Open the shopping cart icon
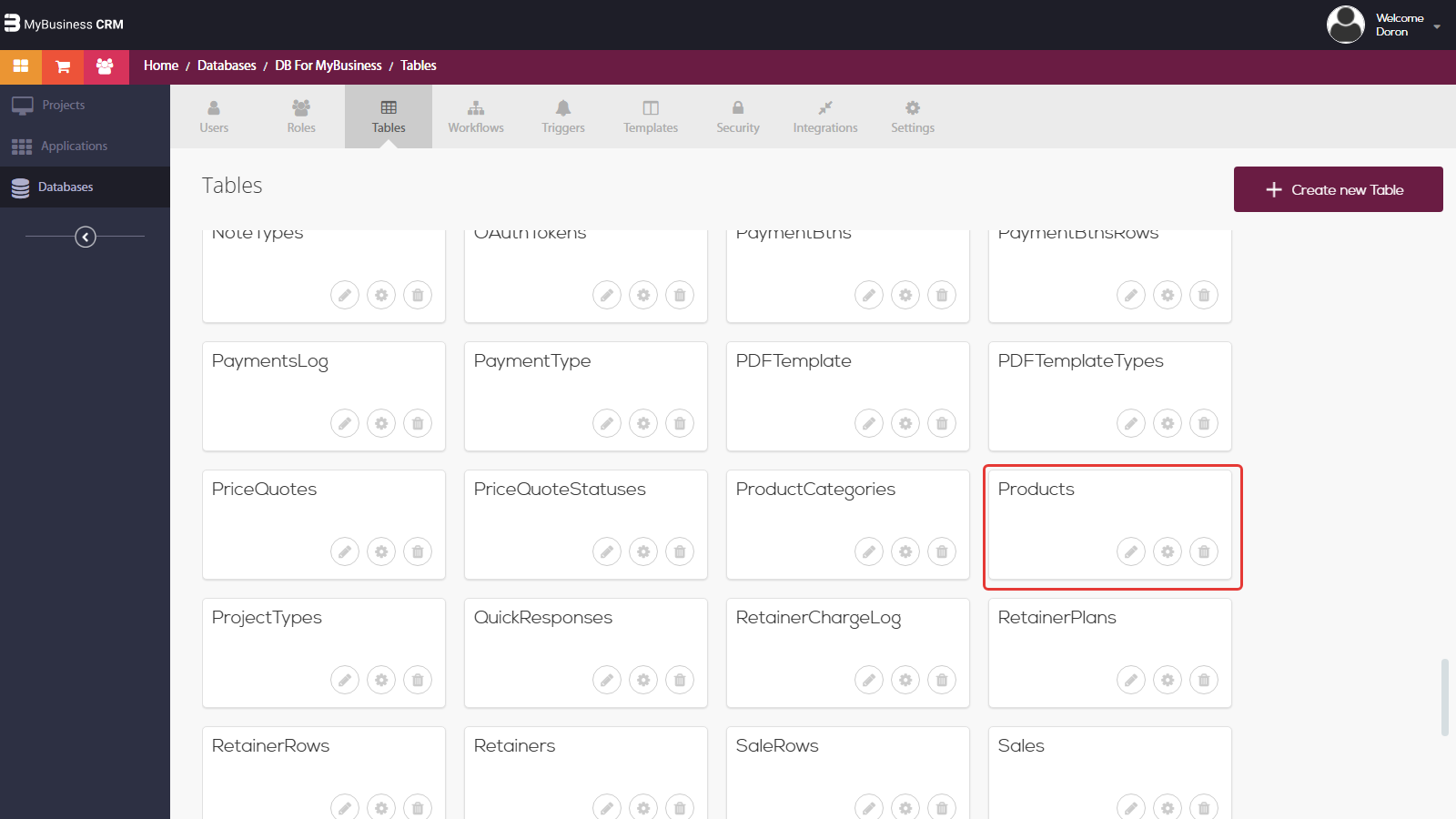 63,66
